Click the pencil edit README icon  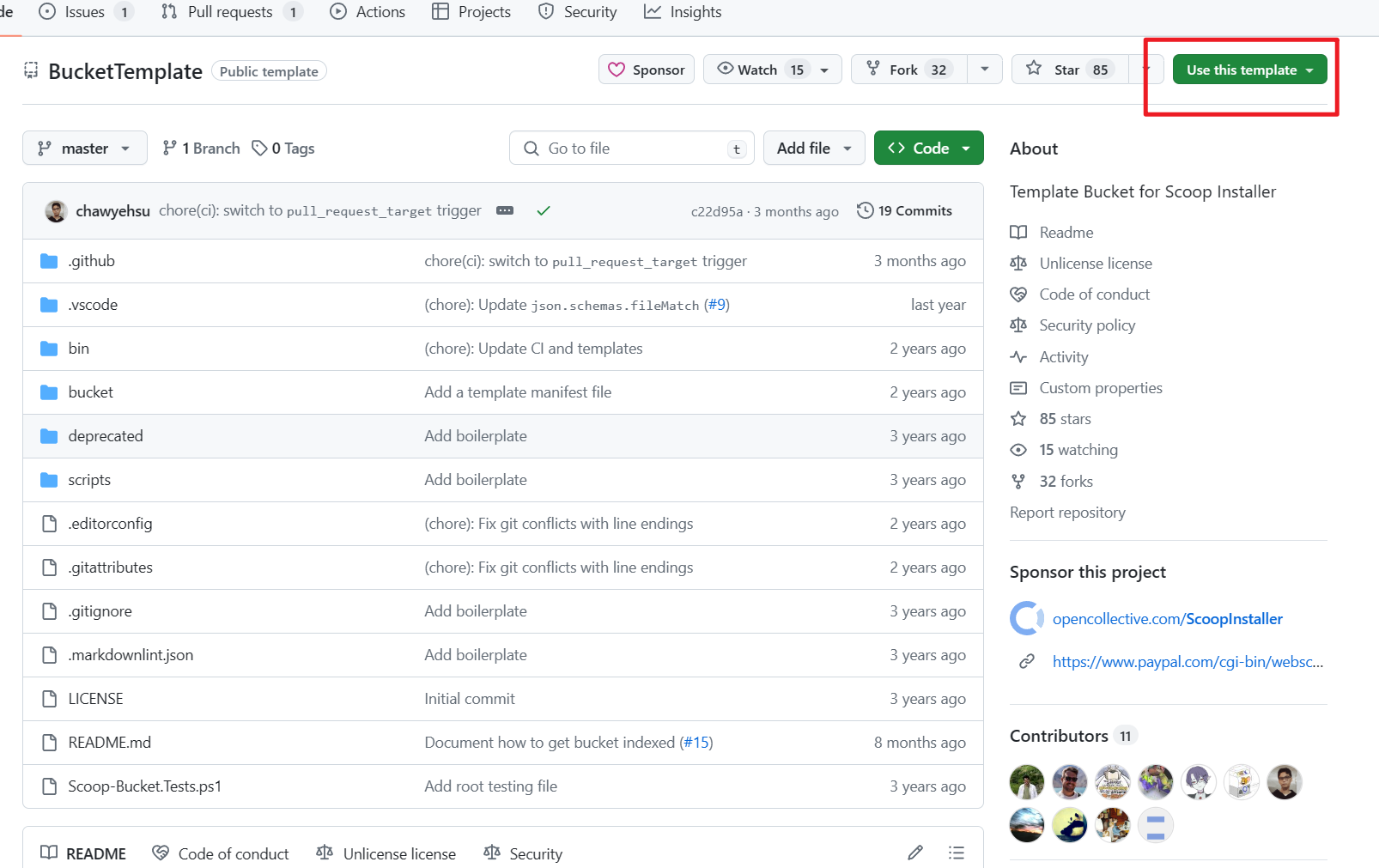[915, 853]
